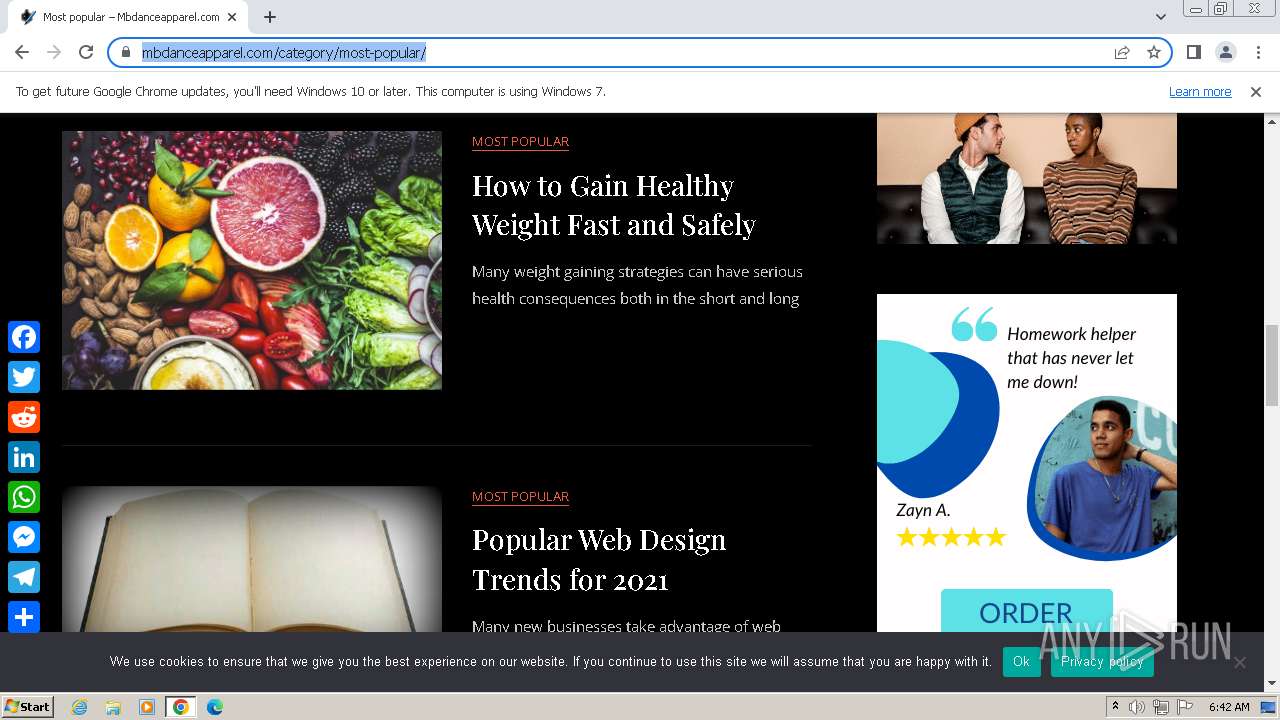The image size is (1280, 720).
Task: Open Popular Web Design Trends for 2021
Action: click(599, 560)
